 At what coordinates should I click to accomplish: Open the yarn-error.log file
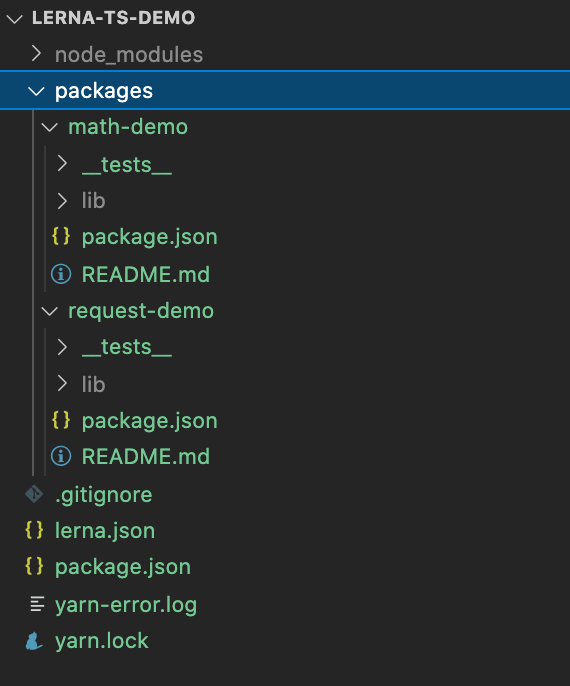click(x=126, y=605)
